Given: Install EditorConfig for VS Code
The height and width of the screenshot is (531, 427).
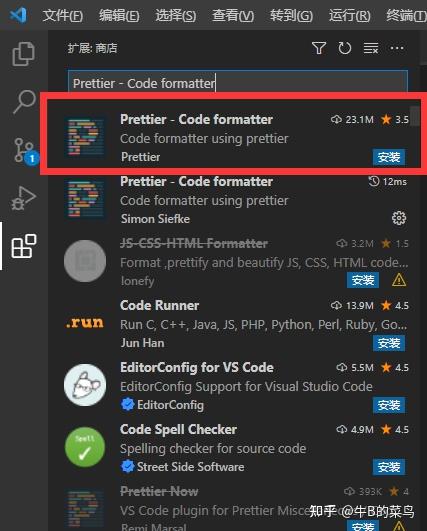Looking at the screenshot, I should tap(389, 405).
